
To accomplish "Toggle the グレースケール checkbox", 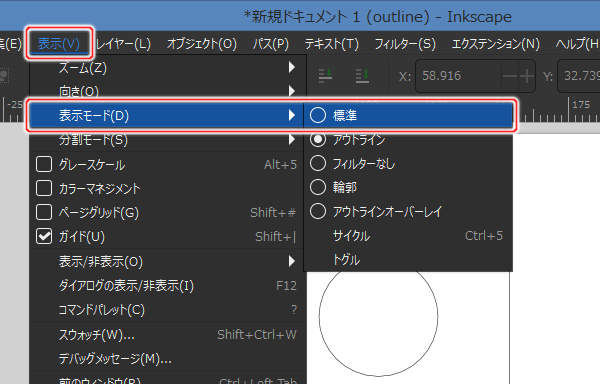I will (x=44, y=164).
